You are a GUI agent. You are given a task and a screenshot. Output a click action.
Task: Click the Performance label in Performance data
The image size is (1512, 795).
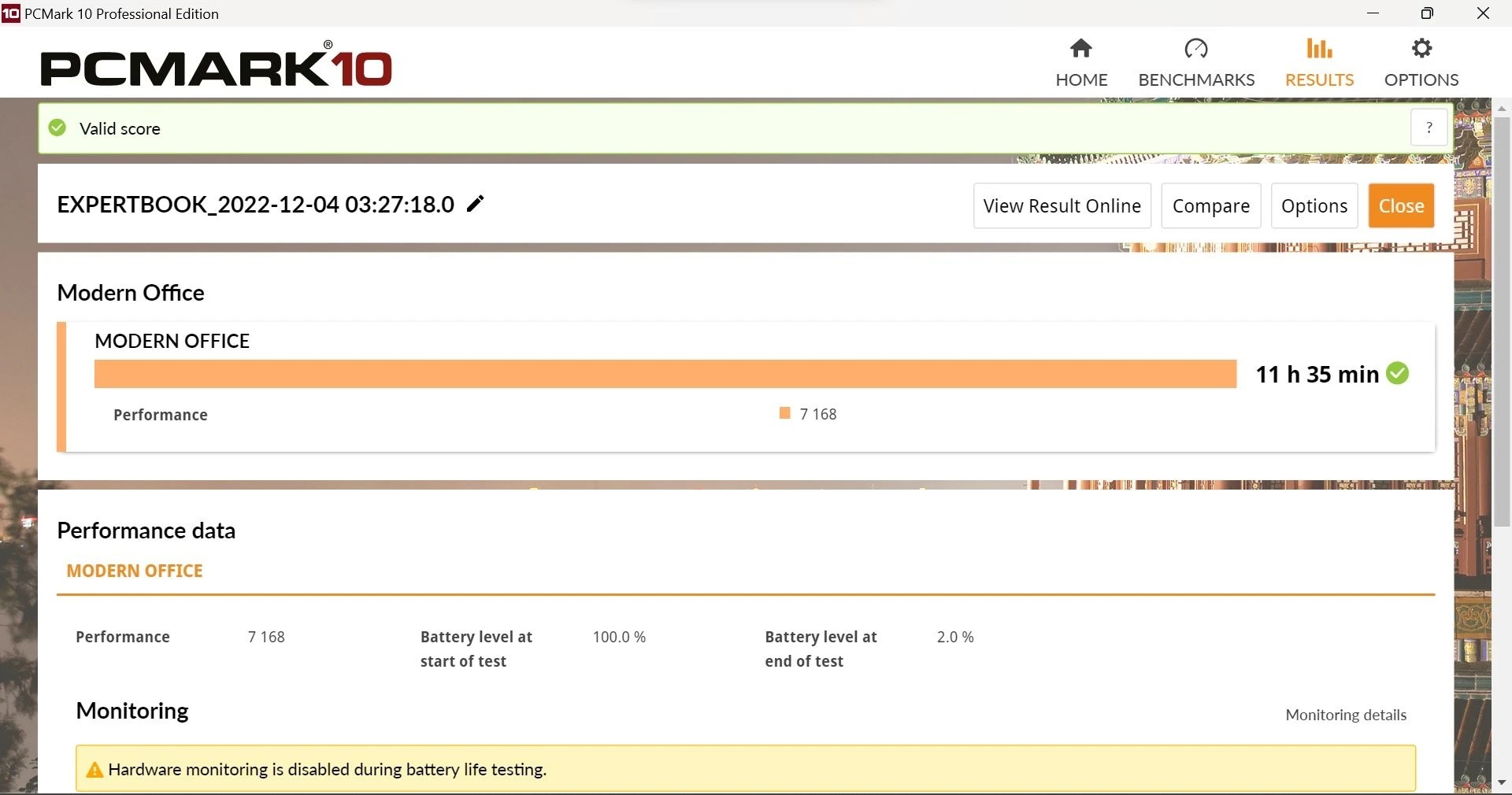(123, 637)
